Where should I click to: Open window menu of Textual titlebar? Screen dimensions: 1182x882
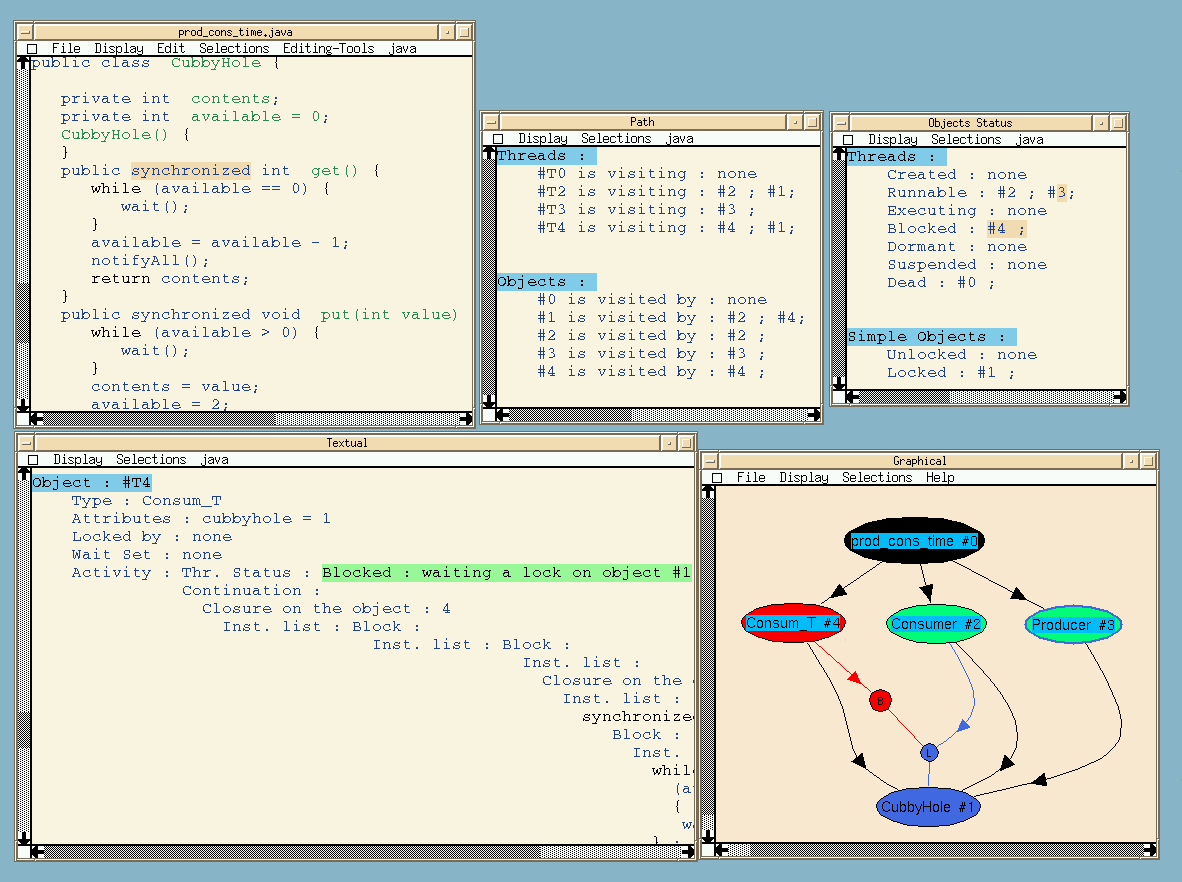coord(26,443)
